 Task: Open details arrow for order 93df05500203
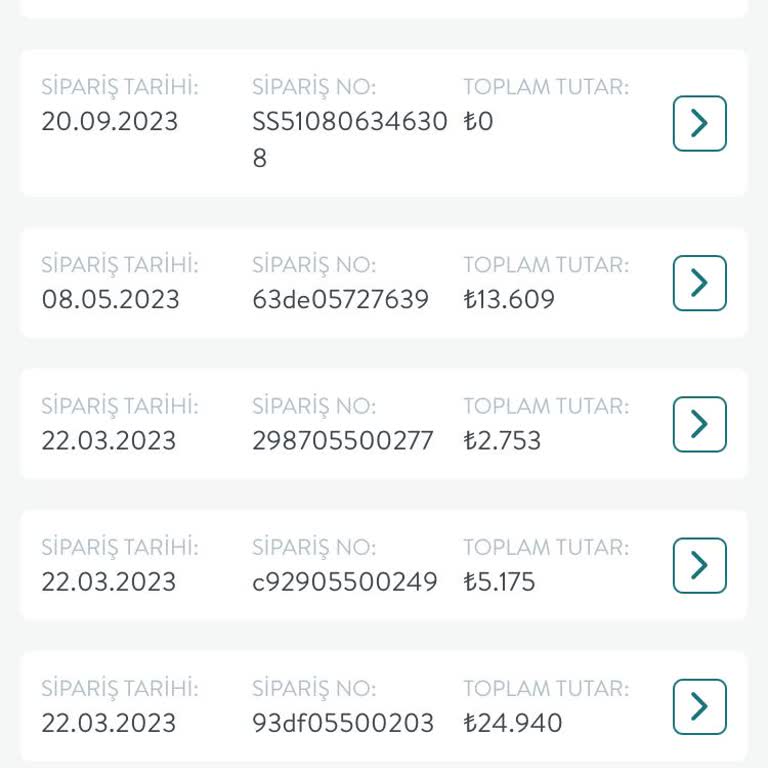(x=699, y=706)
